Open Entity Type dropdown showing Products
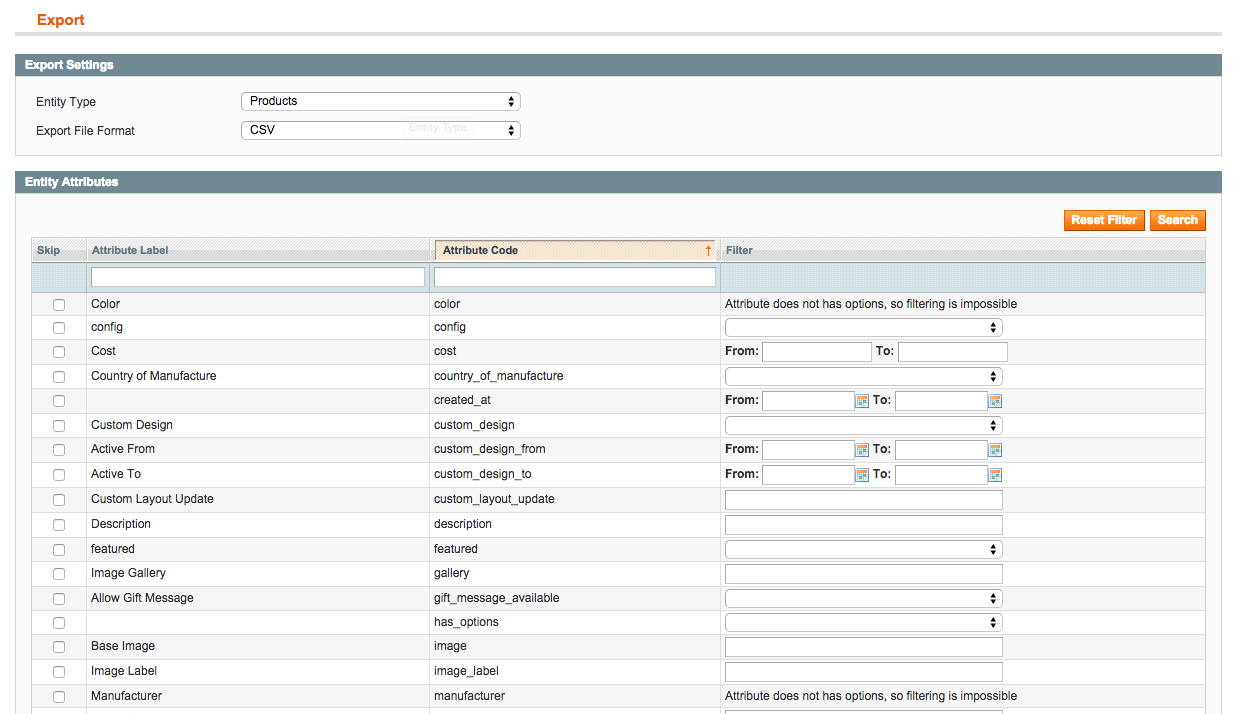The image size is (1233, 714). (381, 101)
